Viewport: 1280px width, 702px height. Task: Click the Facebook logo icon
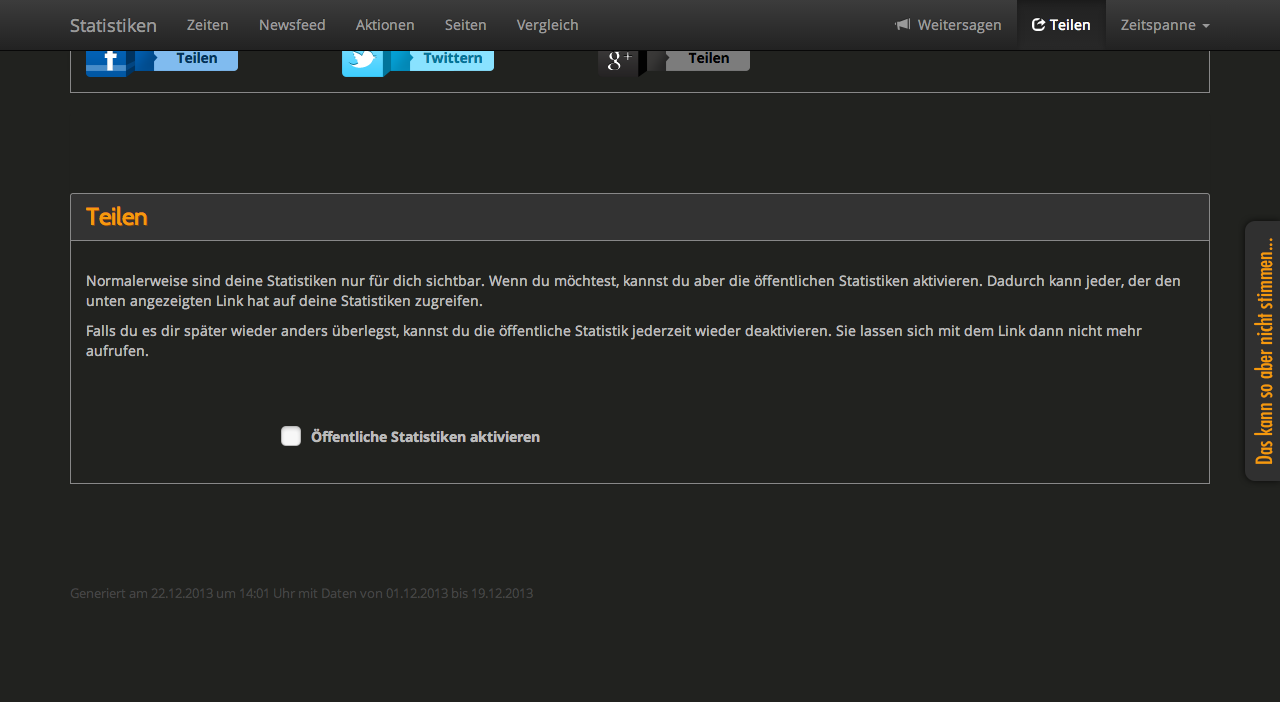109,61
